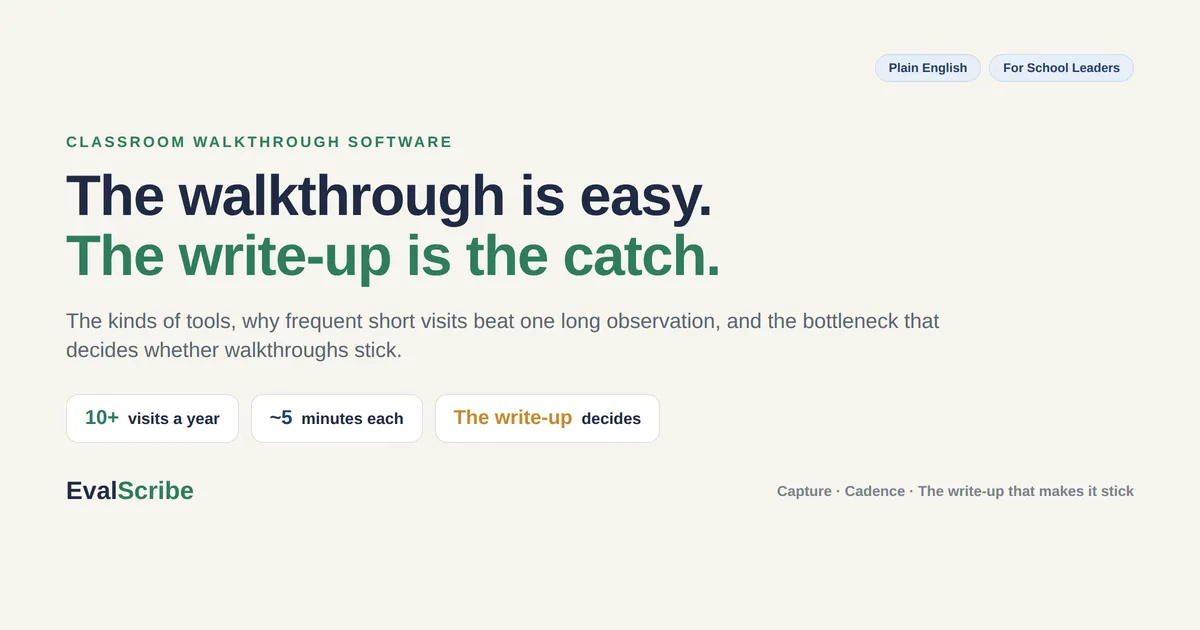Screen dimensions: 1200x630
Task: Select 'The write-up decides' stat card
Action: point(547,418)
